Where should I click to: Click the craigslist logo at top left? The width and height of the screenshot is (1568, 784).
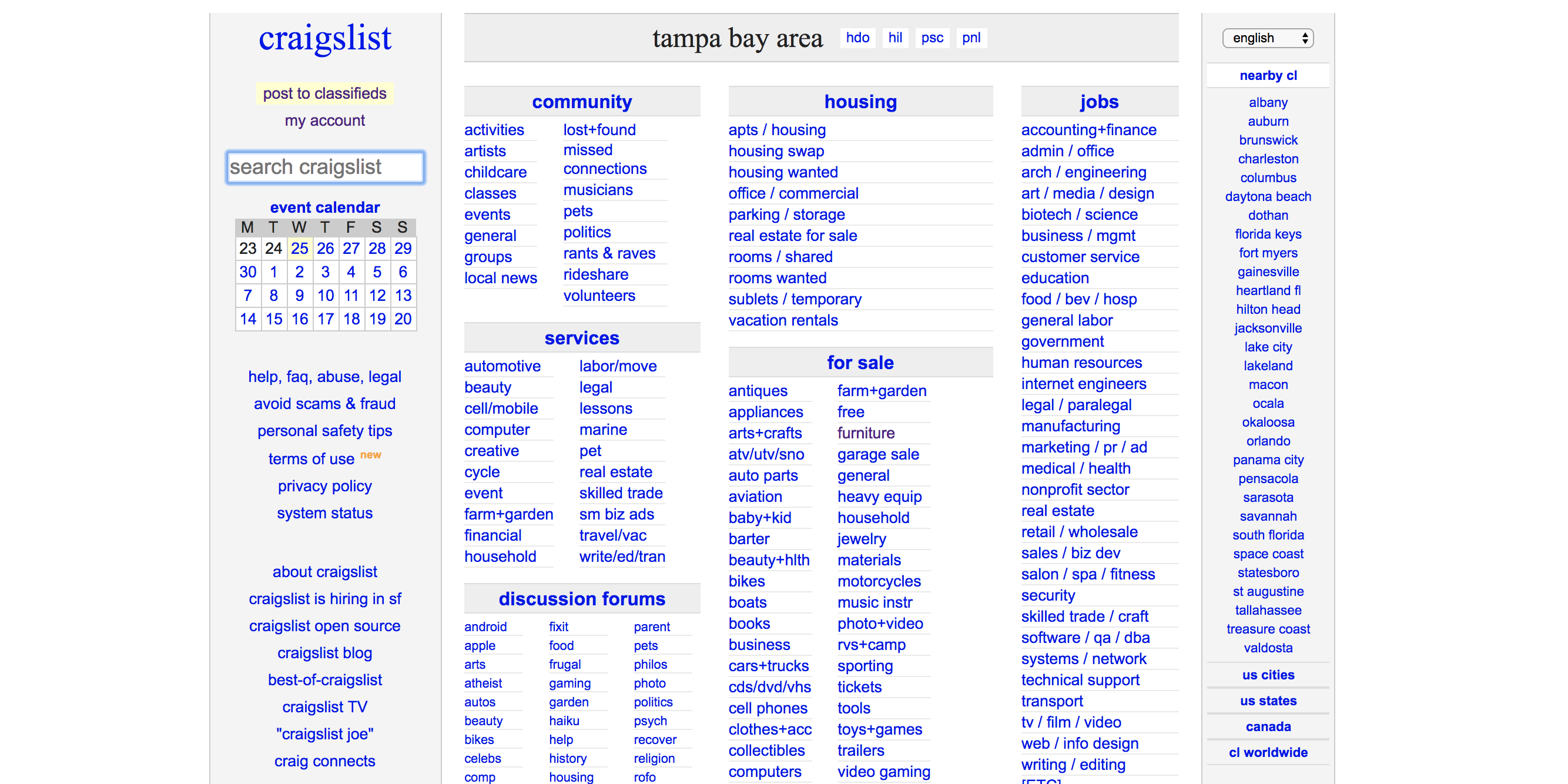click(x=325, y=38)
